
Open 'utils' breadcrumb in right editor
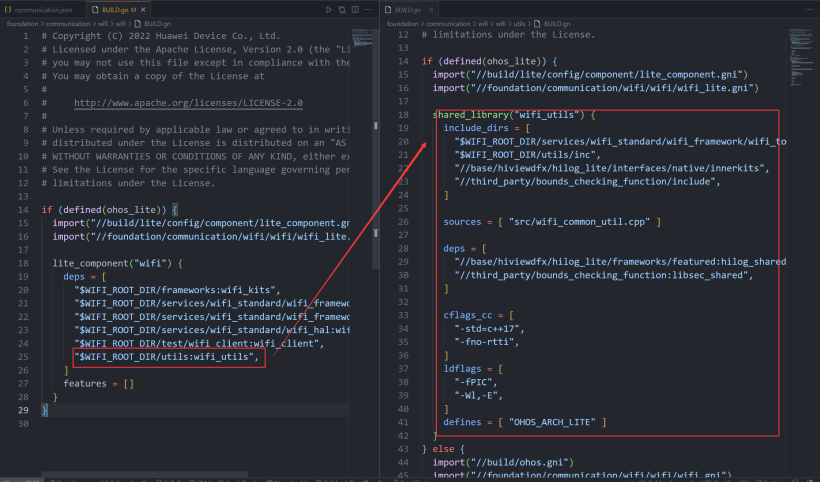(x=519, y=24)
